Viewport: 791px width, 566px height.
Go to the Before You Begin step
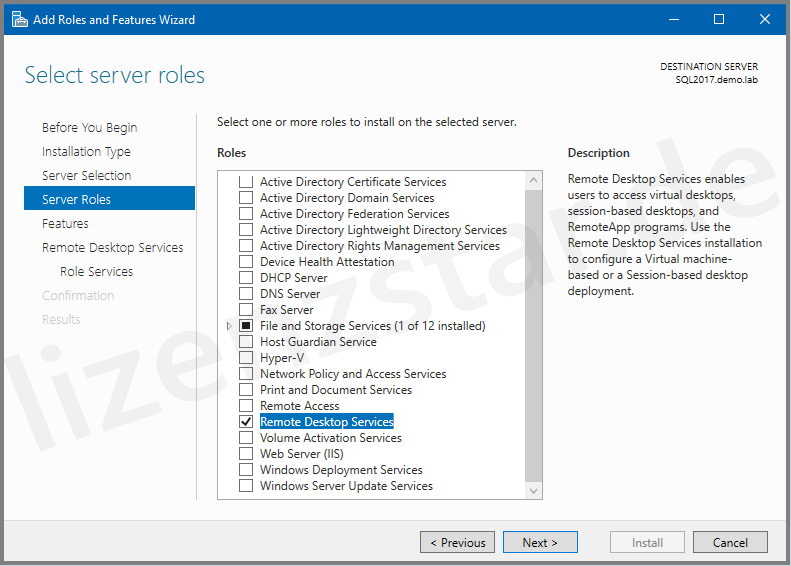click(x=89, y=128)
